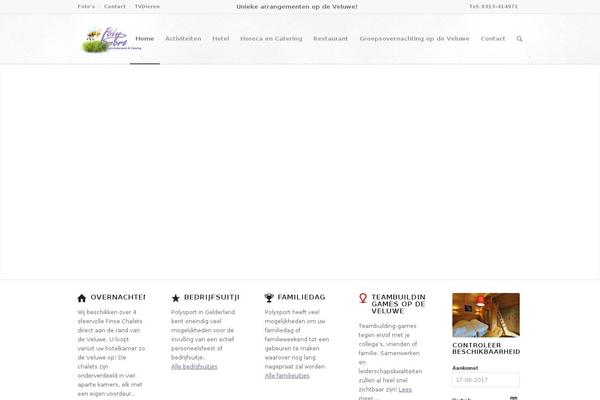Viewport: 600px width, 400px height.
Task: Follow the Alle bedrijfsuitjes link
Action: click(x=194, y=367)
